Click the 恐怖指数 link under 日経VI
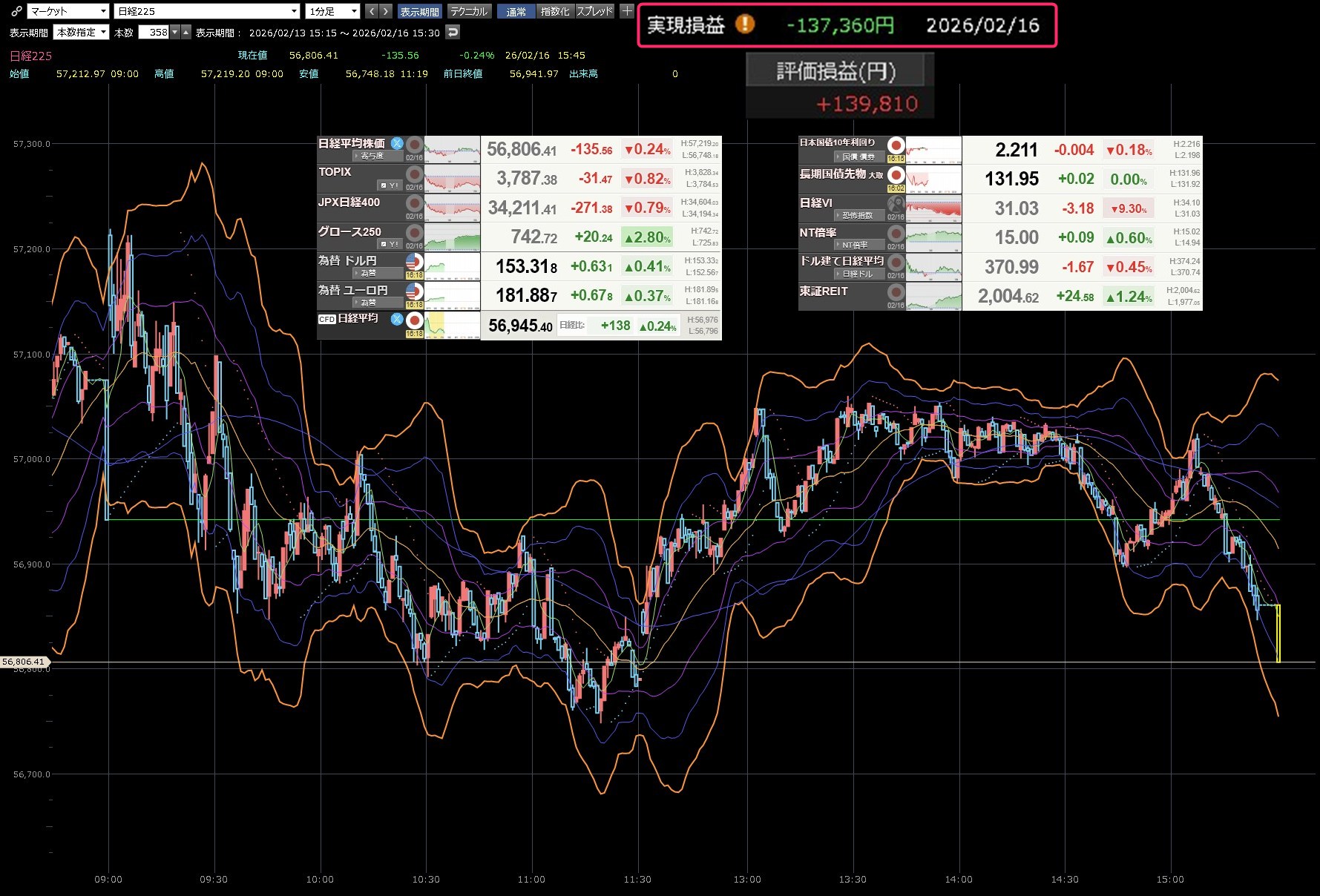Screen dimensions: 1320x896 tap(857, 215)
